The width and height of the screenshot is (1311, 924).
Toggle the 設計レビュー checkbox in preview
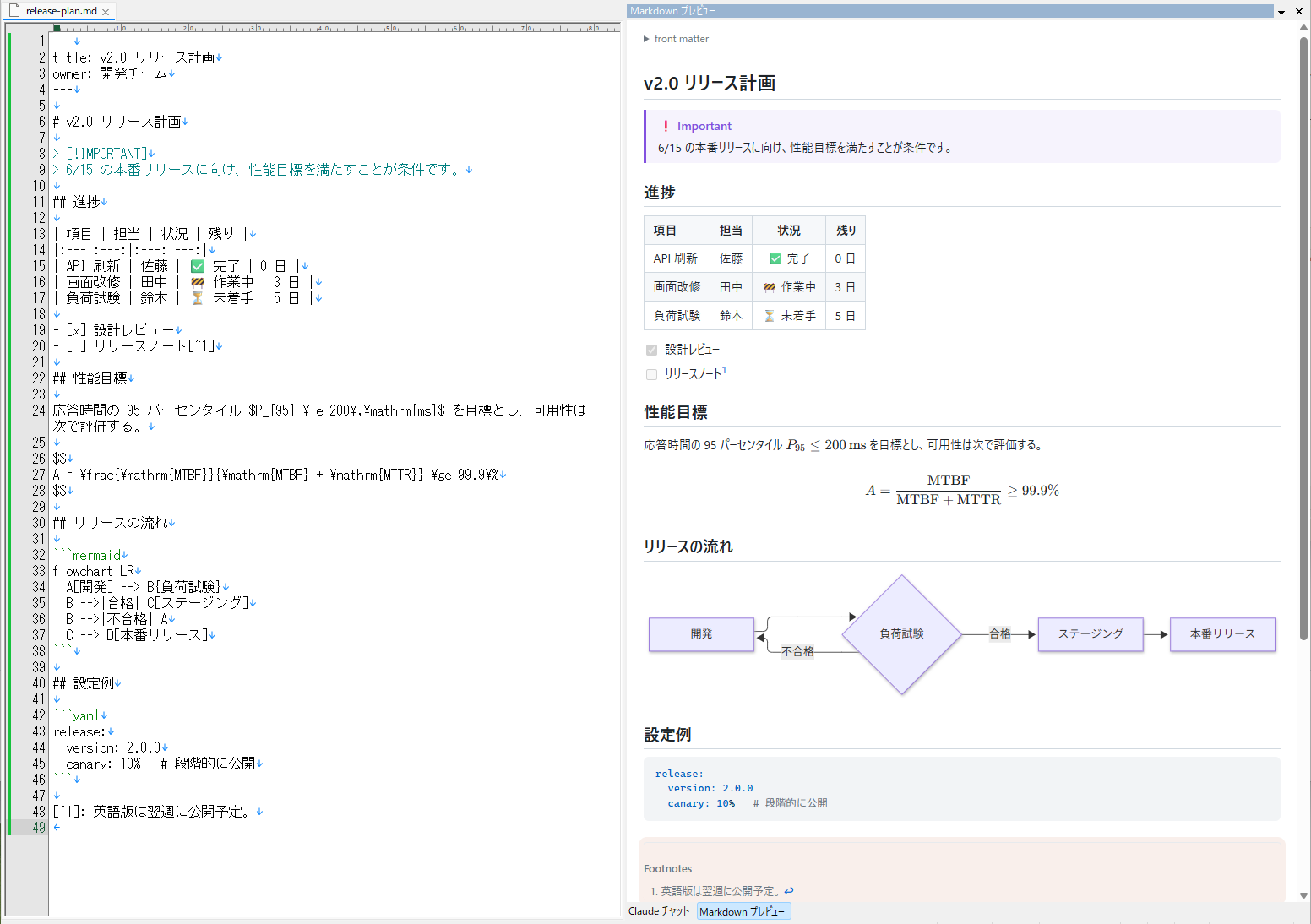point(651,350)
